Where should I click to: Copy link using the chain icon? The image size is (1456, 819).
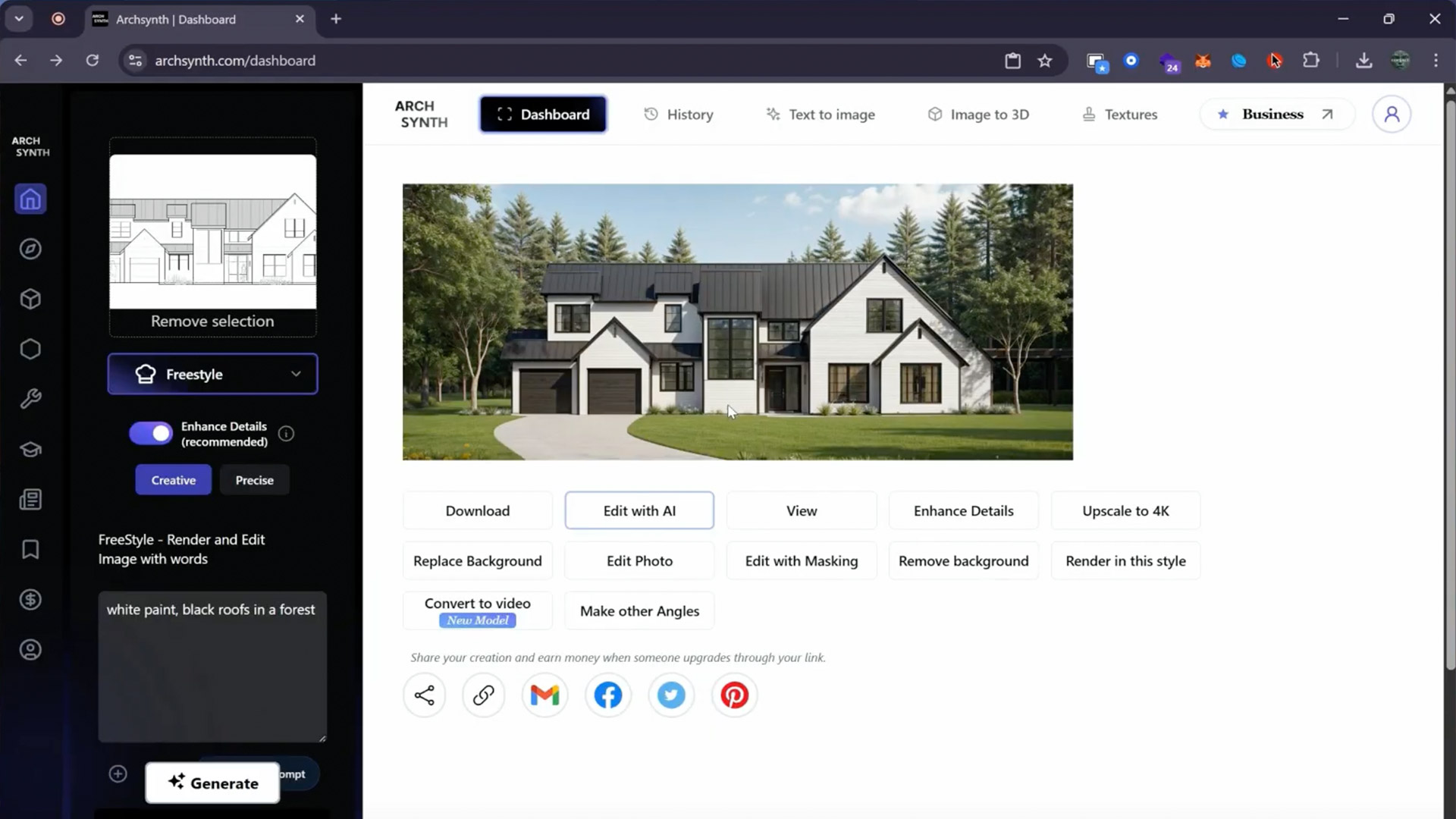(x=483, y=695)
